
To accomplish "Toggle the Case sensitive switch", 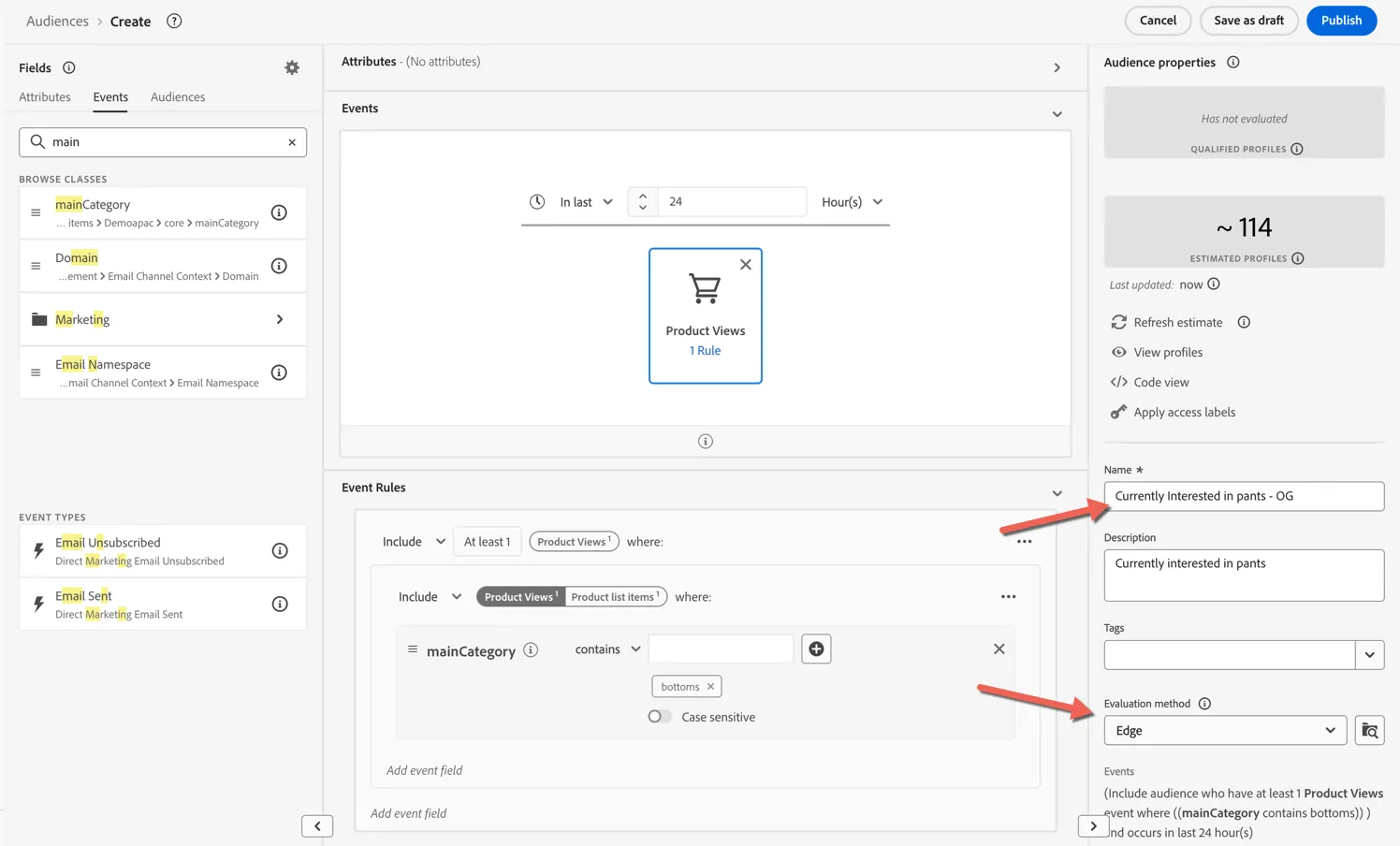I will (660, 717).
